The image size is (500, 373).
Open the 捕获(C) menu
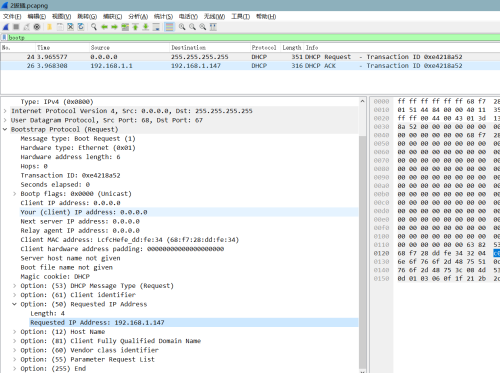[x=112, y=16]
